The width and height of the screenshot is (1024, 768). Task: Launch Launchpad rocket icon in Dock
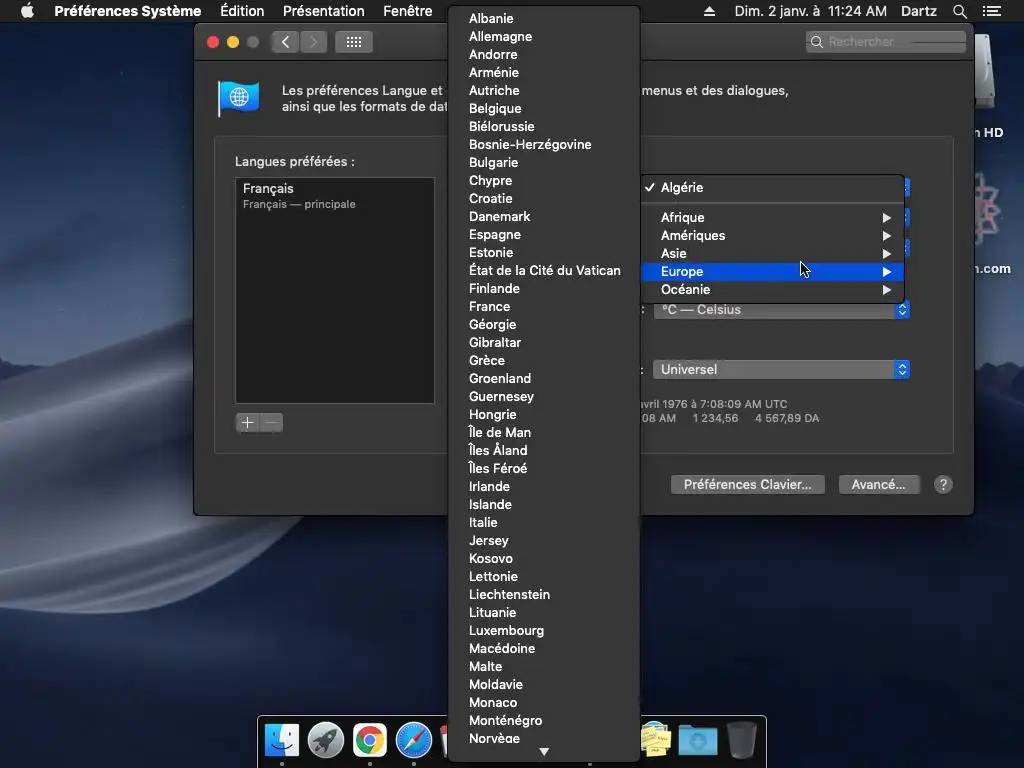[x=326, y=741]
